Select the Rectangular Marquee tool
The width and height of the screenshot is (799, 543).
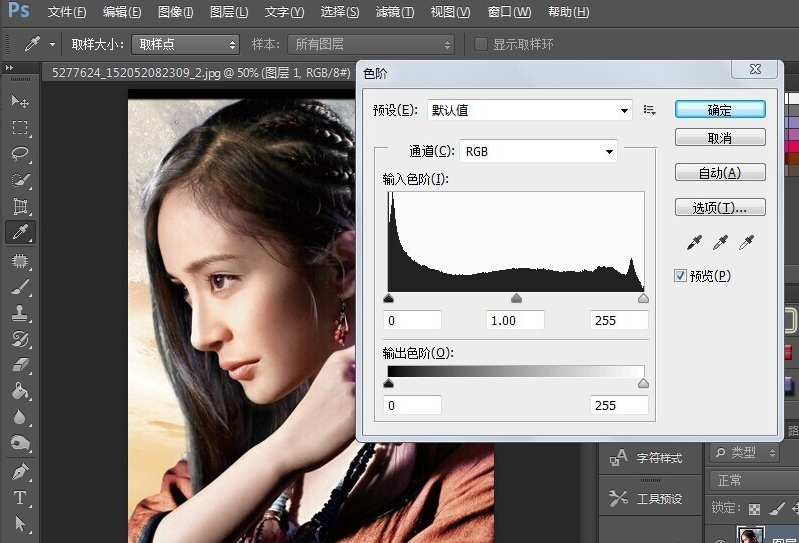(x=20, y=127)
